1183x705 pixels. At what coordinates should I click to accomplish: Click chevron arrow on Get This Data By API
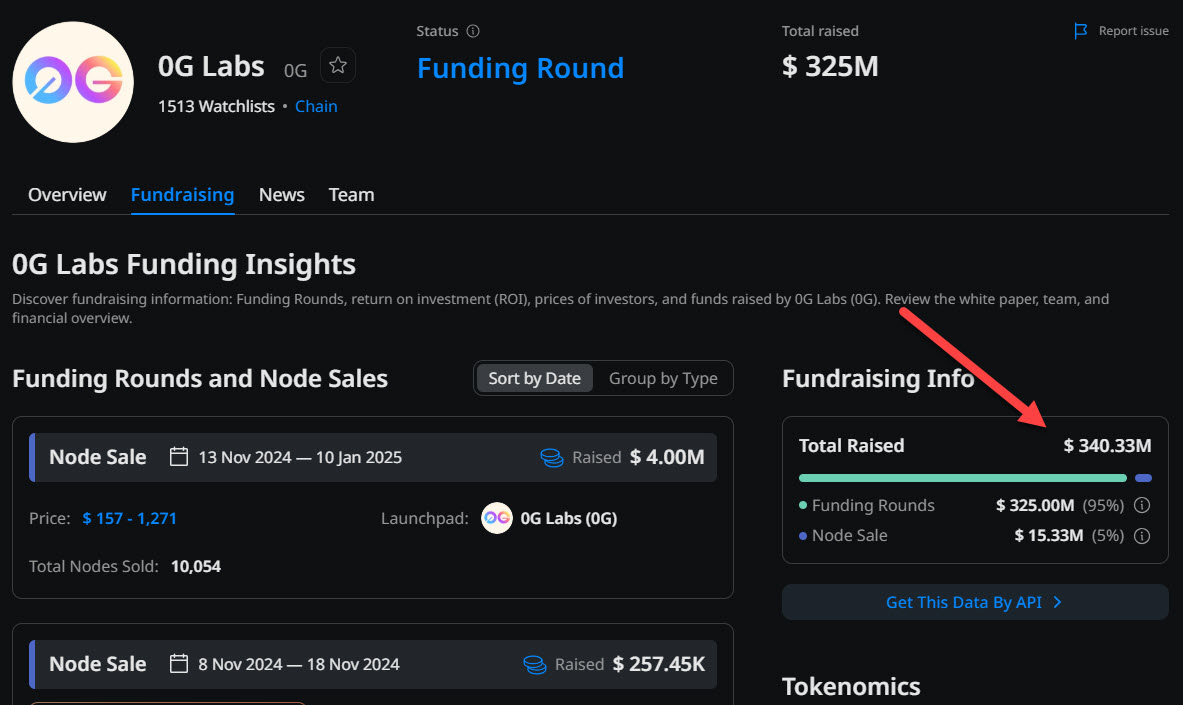(1058, 602)
